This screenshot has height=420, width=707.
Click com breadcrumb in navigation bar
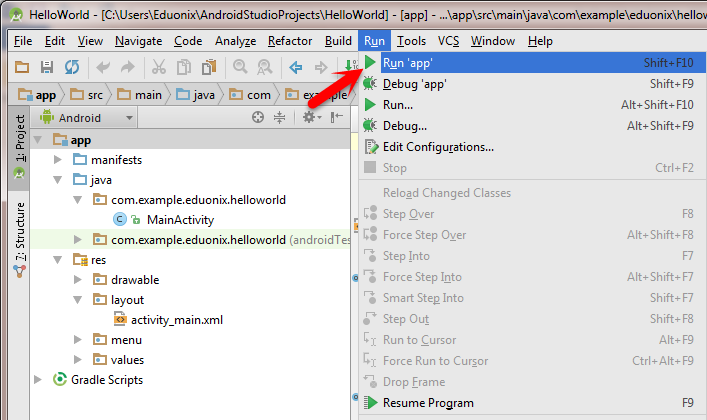point(250,95)
